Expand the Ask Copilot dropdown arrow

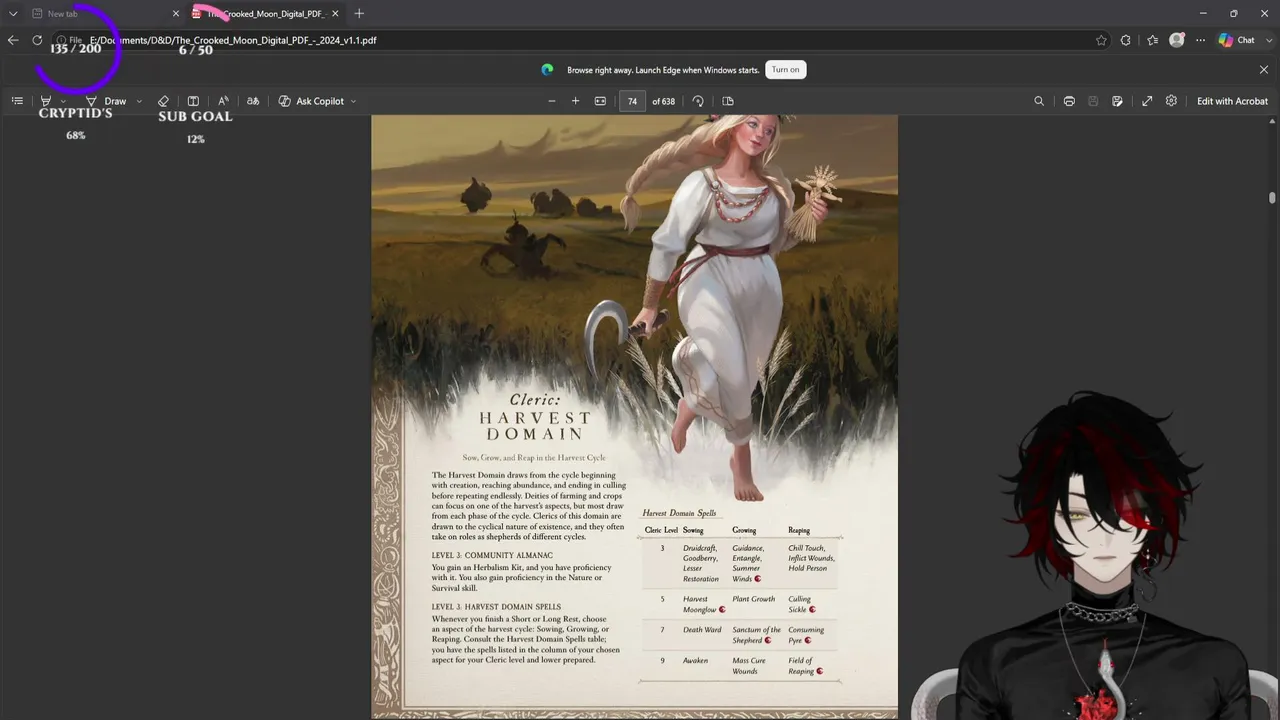coord(353,101)
